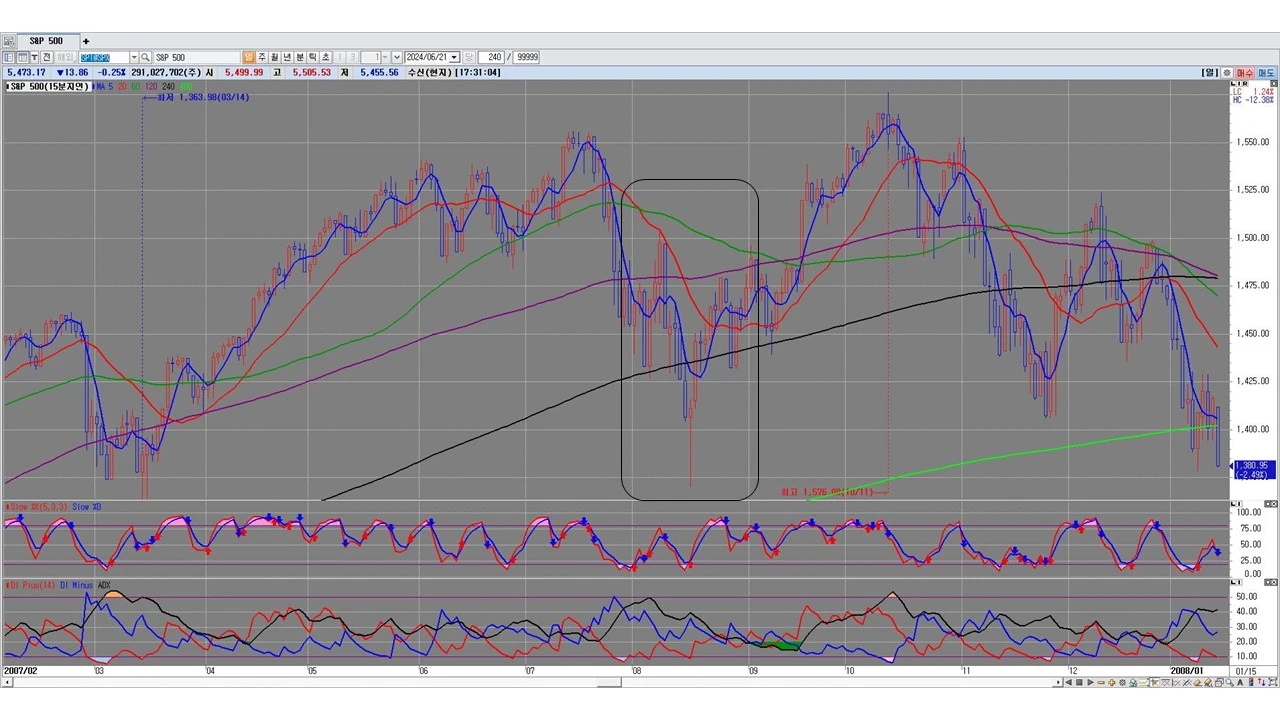Select the 분 (minute) period button

(301, 58)
